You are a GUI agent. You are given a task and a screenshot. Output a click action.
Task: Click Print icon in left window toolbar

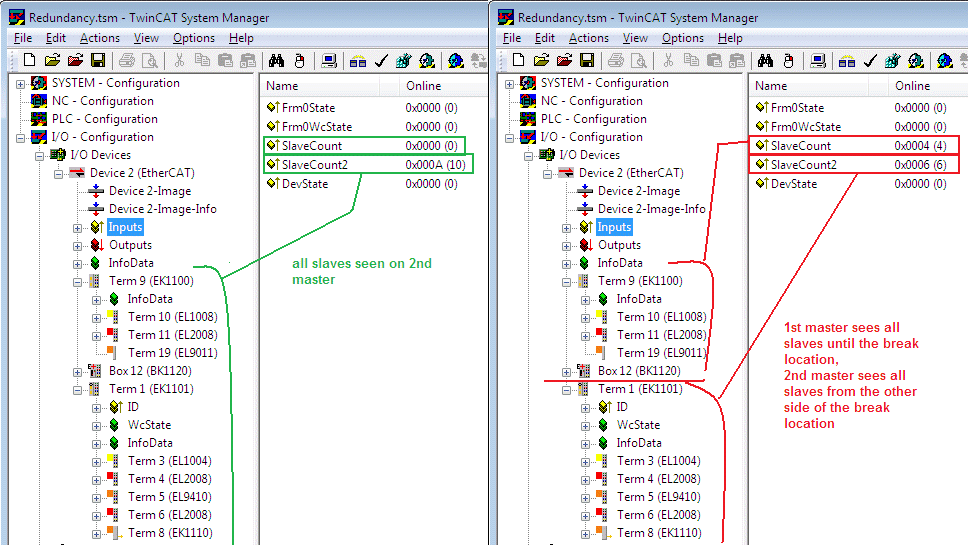127,60
